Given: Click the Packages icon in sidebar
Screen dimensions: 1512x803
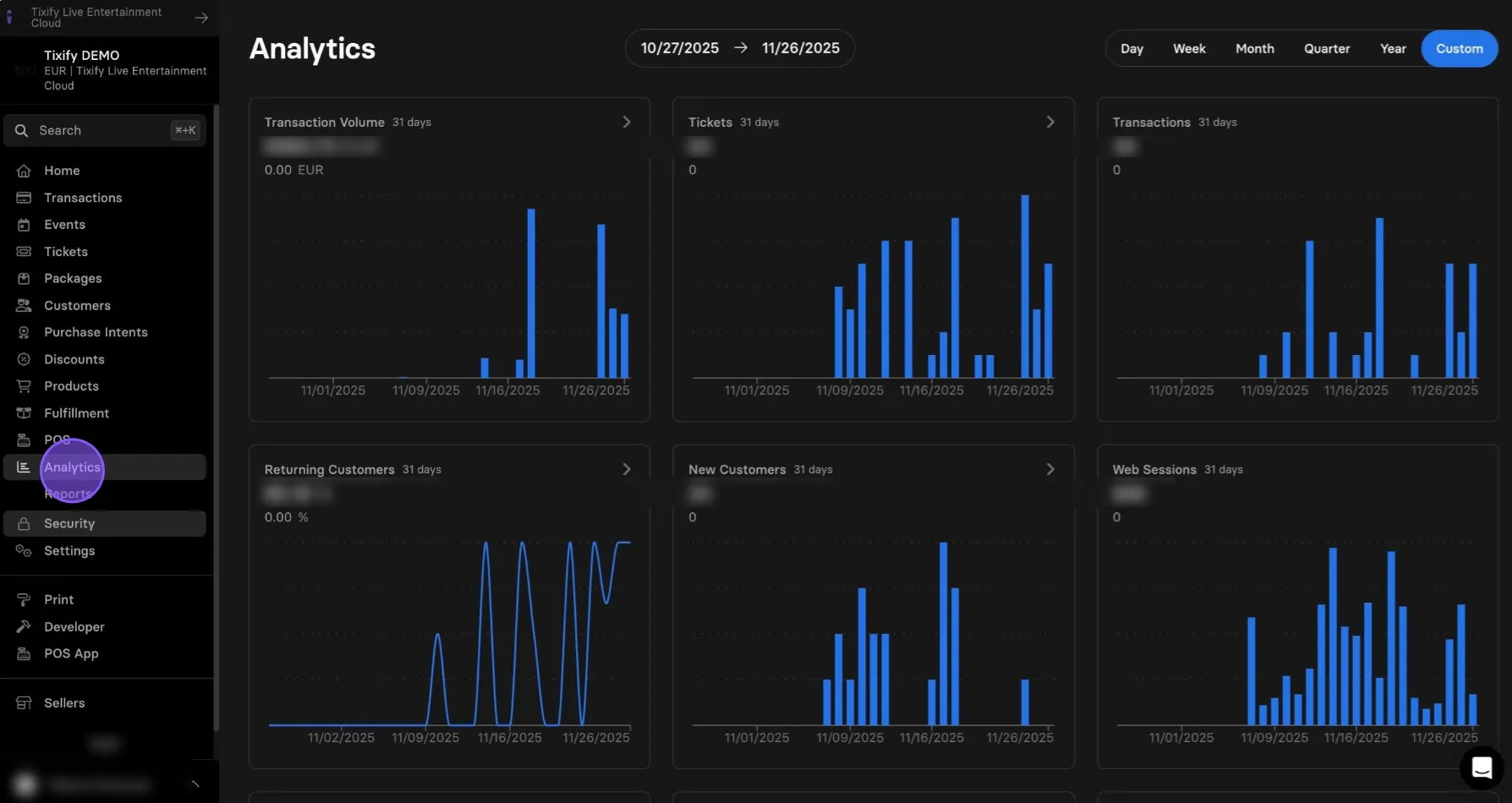Looking at the screenshot, I should tap(24, 278).
